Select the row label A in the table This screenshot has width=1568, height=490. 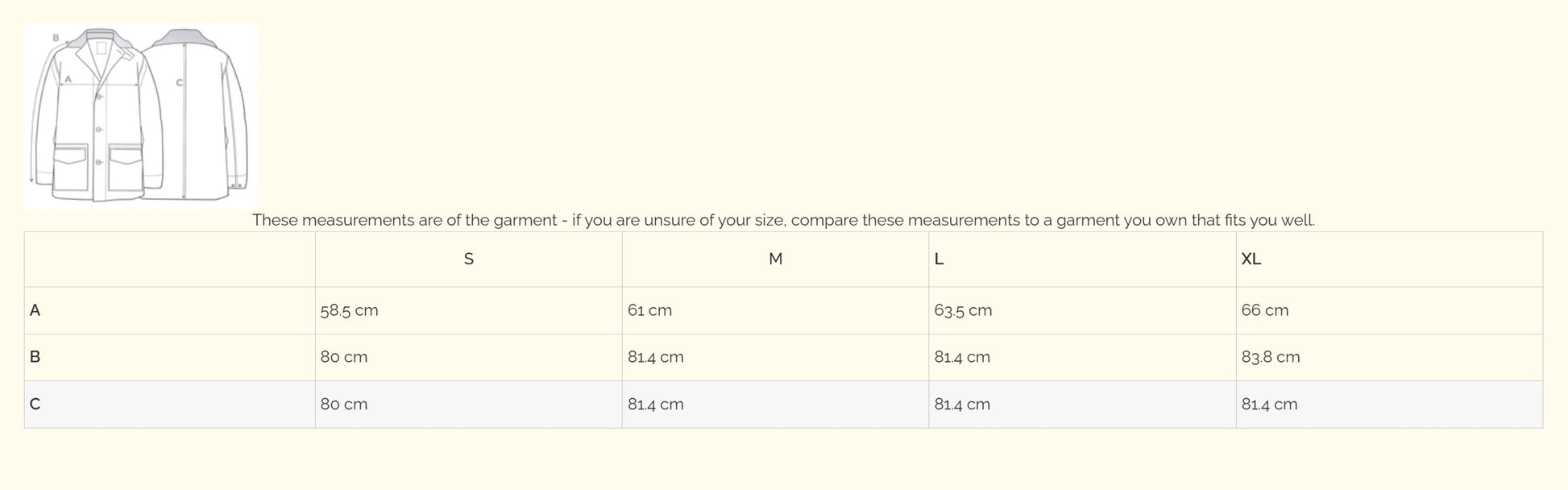(x=35, y=310)
